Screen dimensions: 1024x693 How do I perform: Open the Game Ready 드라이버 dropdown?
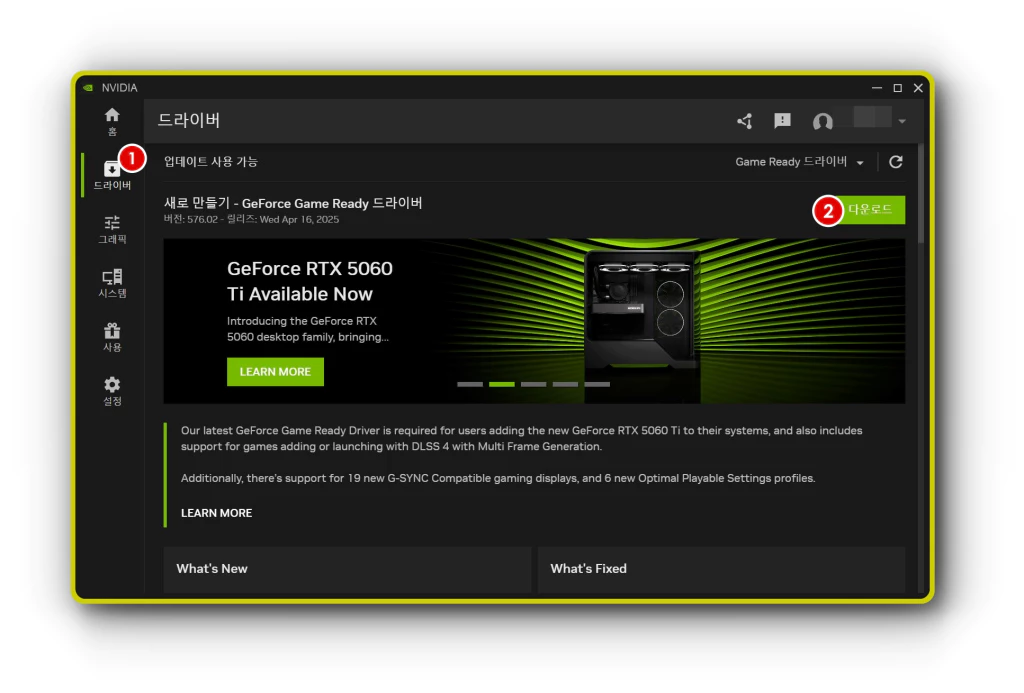(799, 162)
